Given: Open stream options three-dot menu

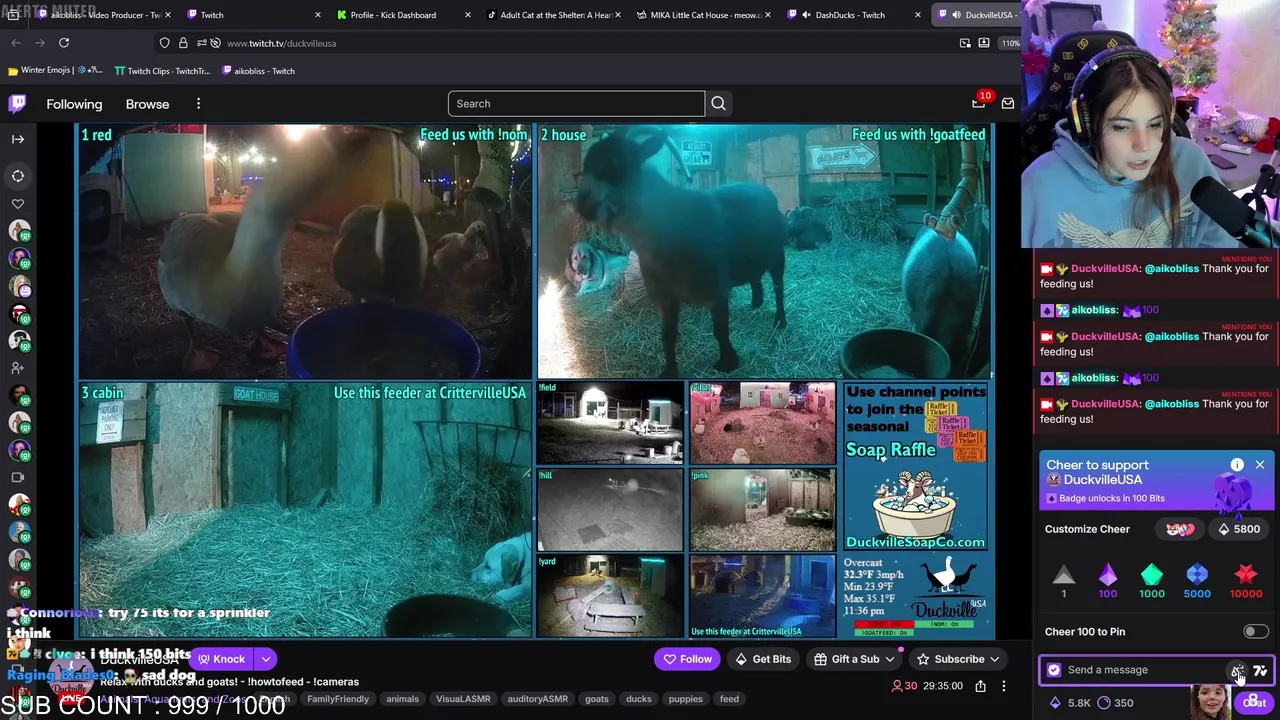Looking at the screenshot, I should pos(1004,686).
